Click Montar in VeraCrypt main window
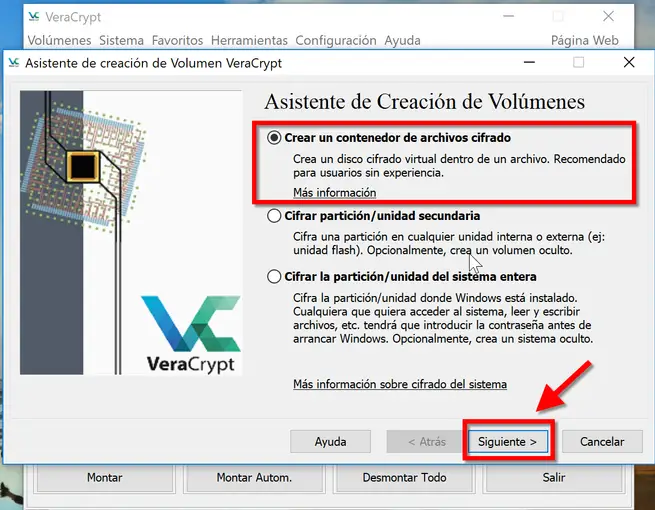 105,478
